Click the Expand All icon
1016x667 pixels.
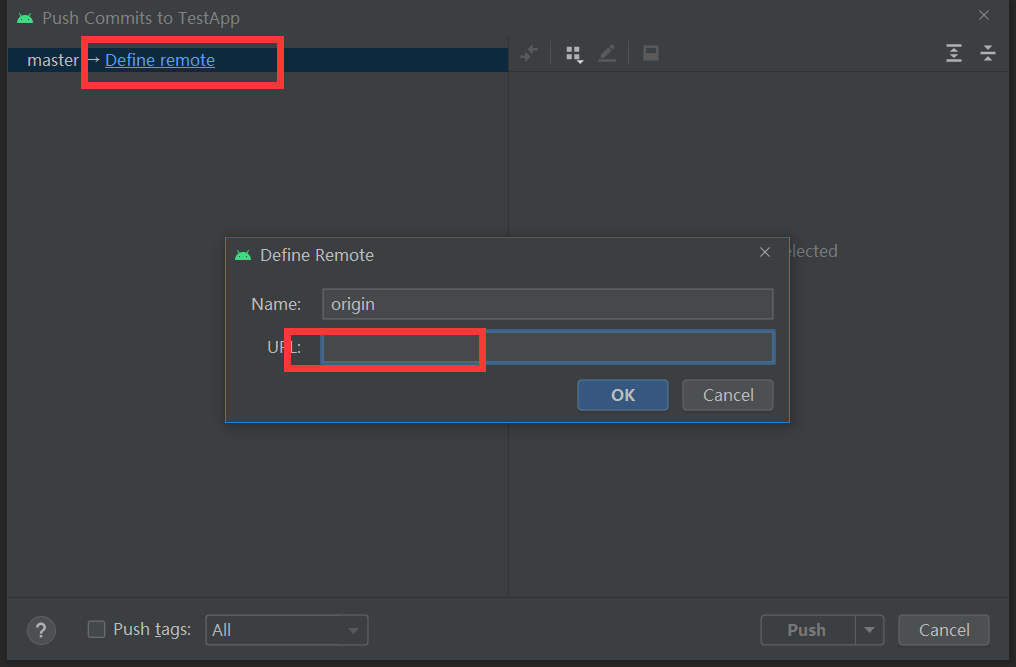pyautogui.click(x=954, y=53)
